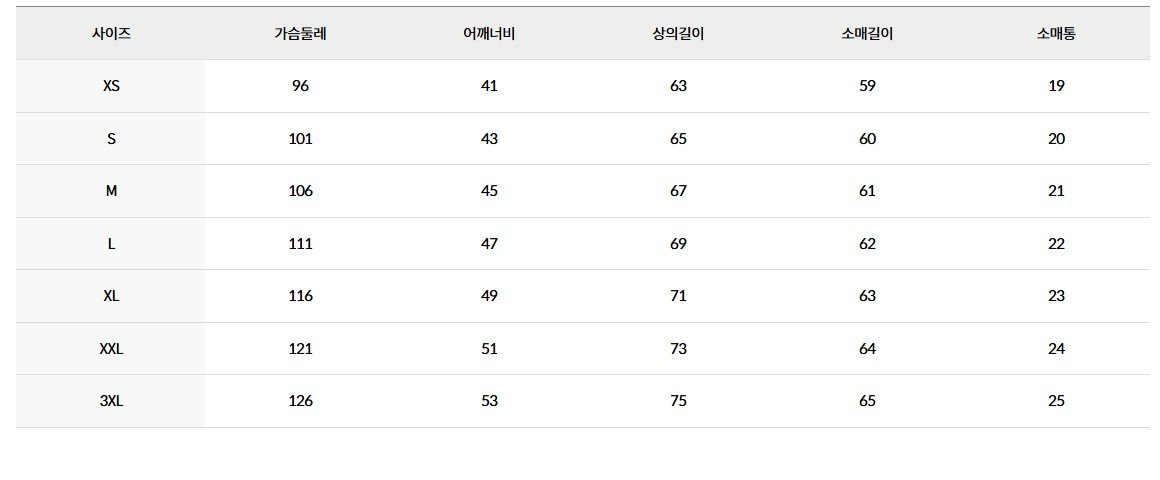Click sleeve width 25 in 3XL row
The width and height of the screenshot is (1160, 480).
1056,401
